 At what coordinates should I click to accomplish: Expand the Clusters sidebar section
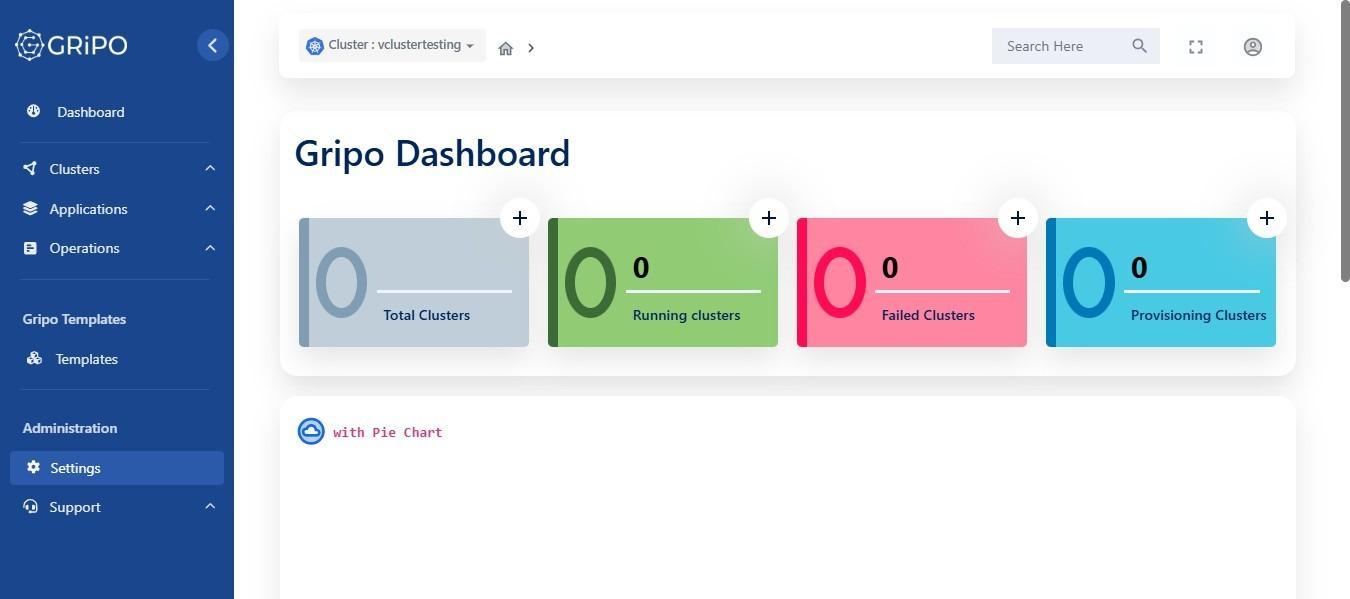click(117, 169)
